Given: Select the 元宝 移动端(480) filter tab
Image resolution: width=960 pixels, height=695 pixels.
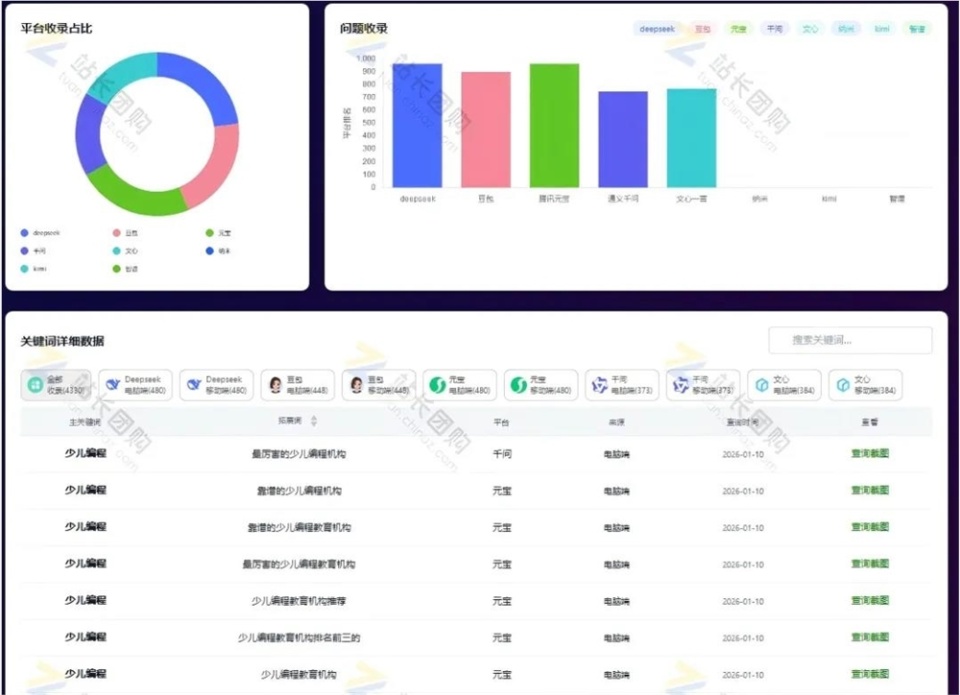Looking at the screenshot, I should (541, 385).
